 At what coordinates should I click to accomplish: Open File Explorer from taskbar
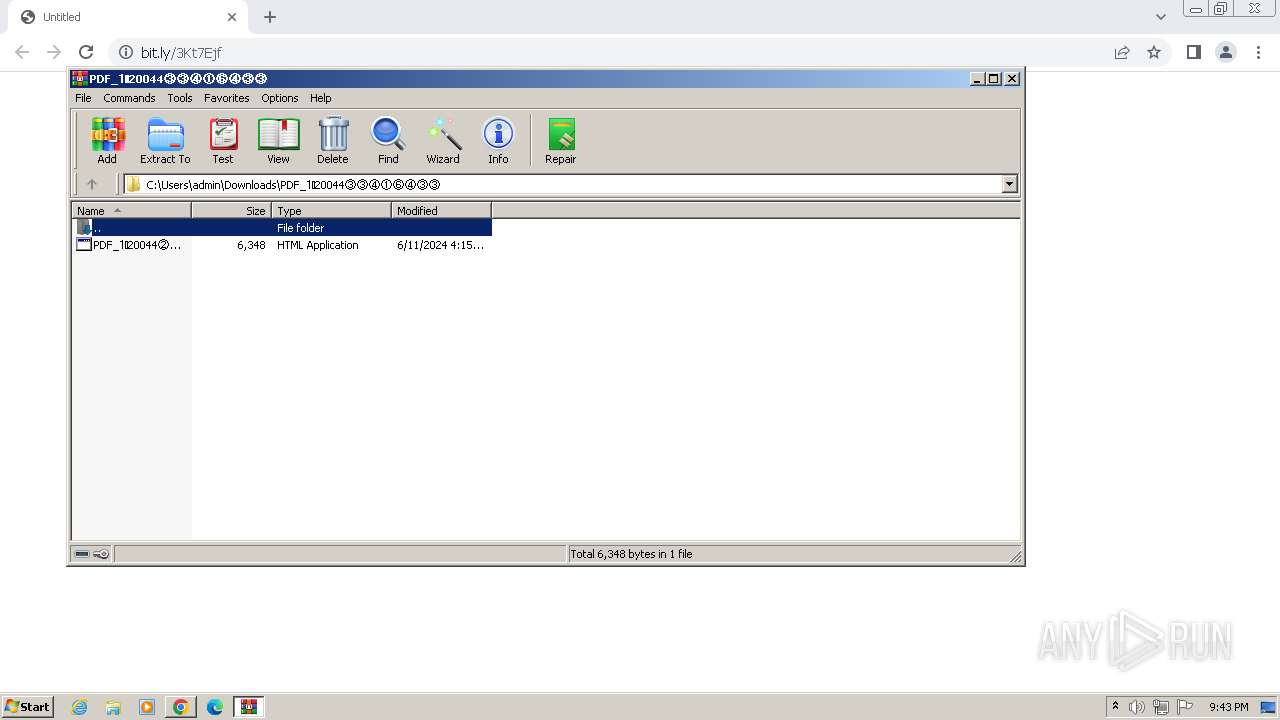(113, 707)
